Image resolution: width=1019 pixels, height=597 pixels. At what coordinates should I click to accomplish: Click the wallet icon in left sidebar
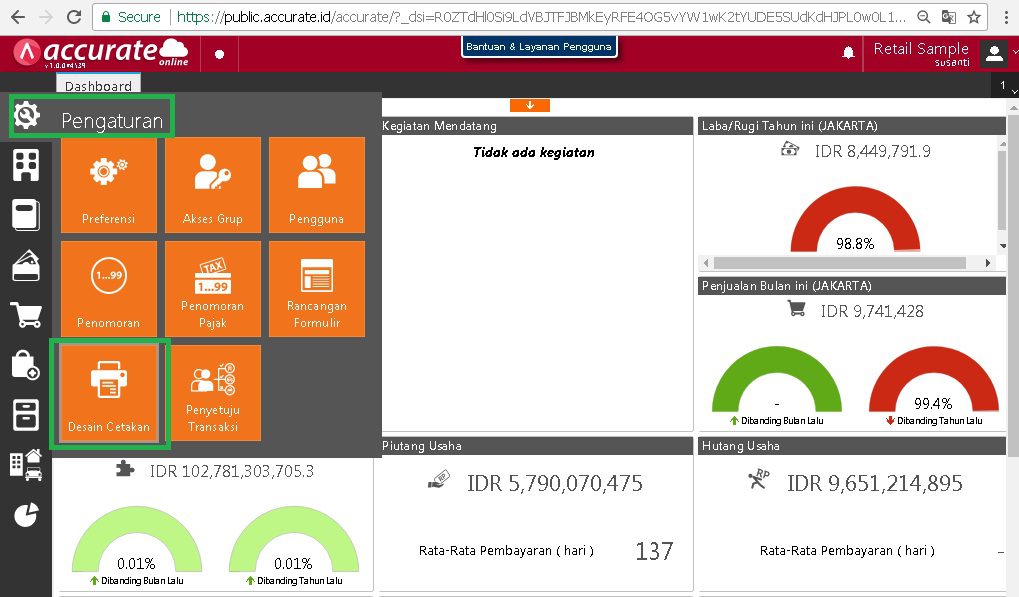tap(26, 265)
